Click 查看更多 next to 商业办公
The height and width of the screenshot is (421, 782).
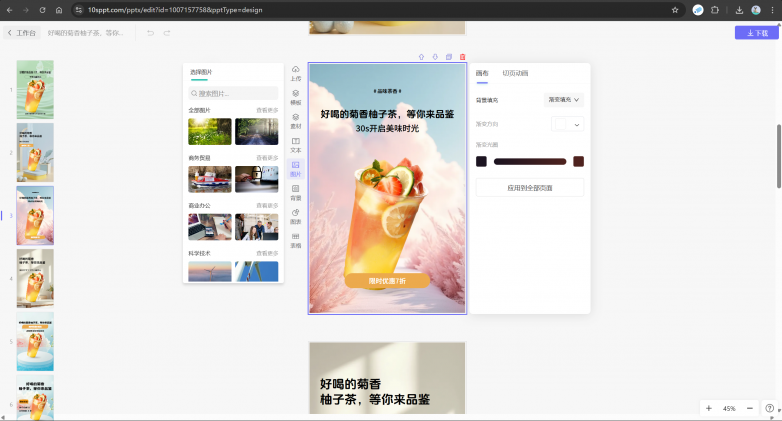pos(267,206)
